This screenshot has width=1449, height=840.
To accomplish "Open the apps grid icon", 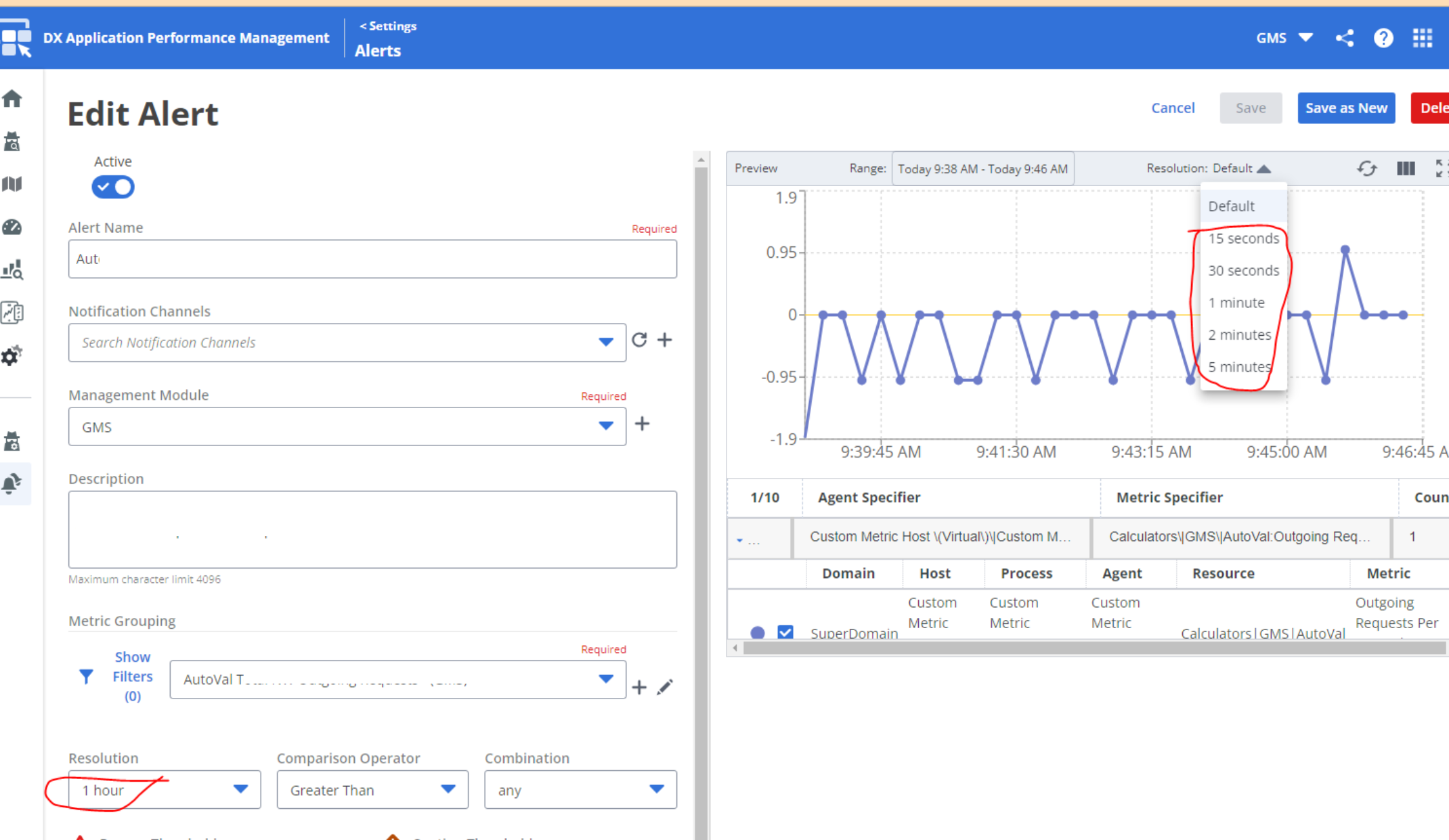I will (x=1422, y=38).
